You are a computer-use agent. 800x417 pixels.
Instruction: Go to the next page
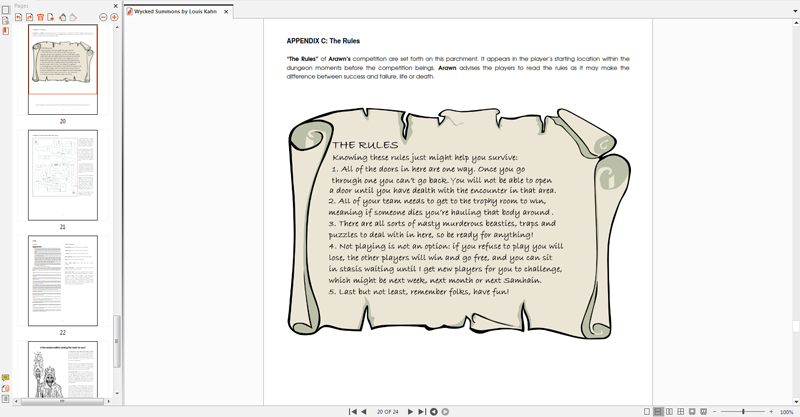[x=410, y=411]
